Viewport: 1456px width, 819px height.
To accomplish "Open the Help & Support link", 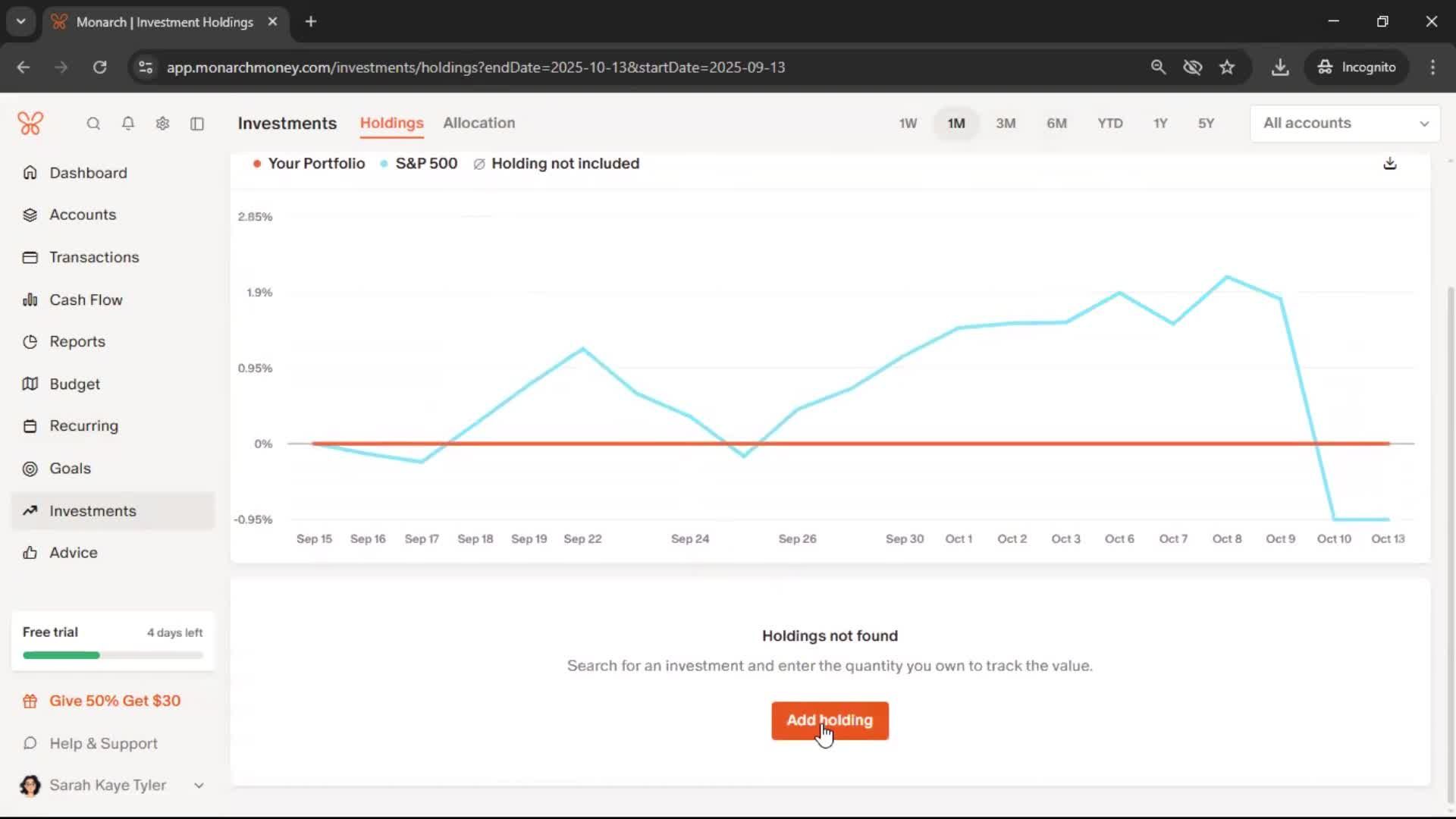I will (x=103, y=744).
